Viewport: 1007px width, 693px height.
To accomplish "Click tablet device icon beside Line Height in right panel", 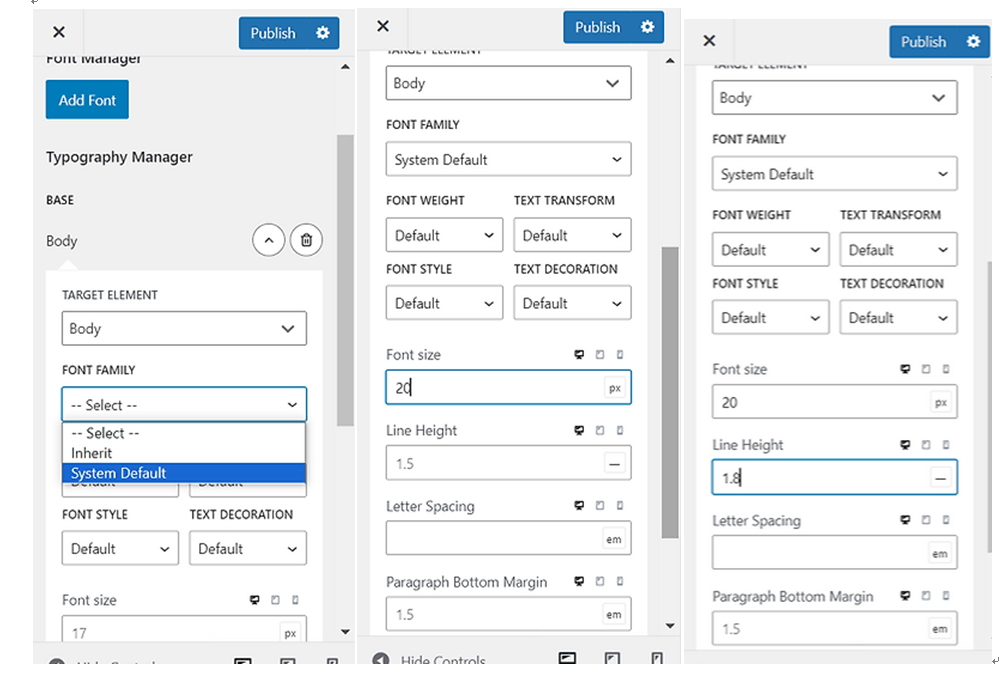I will (x=925, y=445).
